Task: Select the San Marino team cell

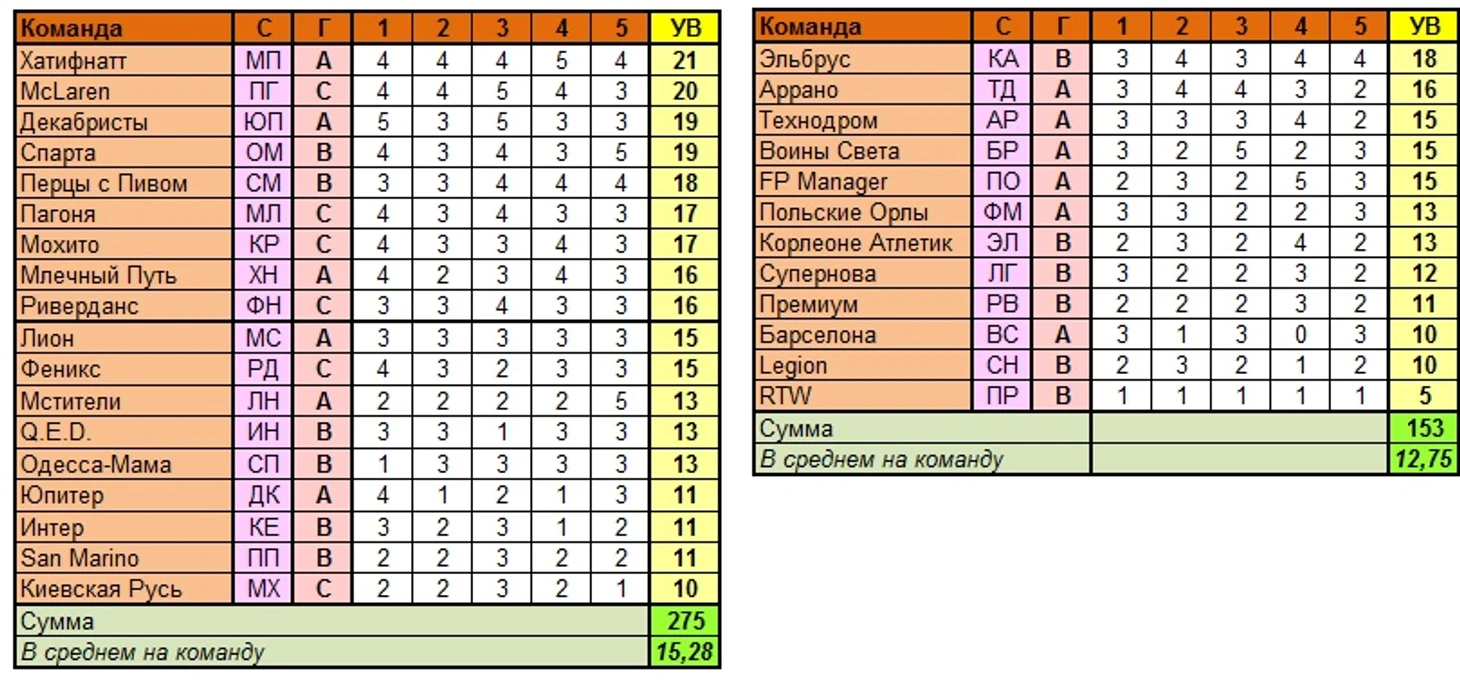Action: (125, 558)
